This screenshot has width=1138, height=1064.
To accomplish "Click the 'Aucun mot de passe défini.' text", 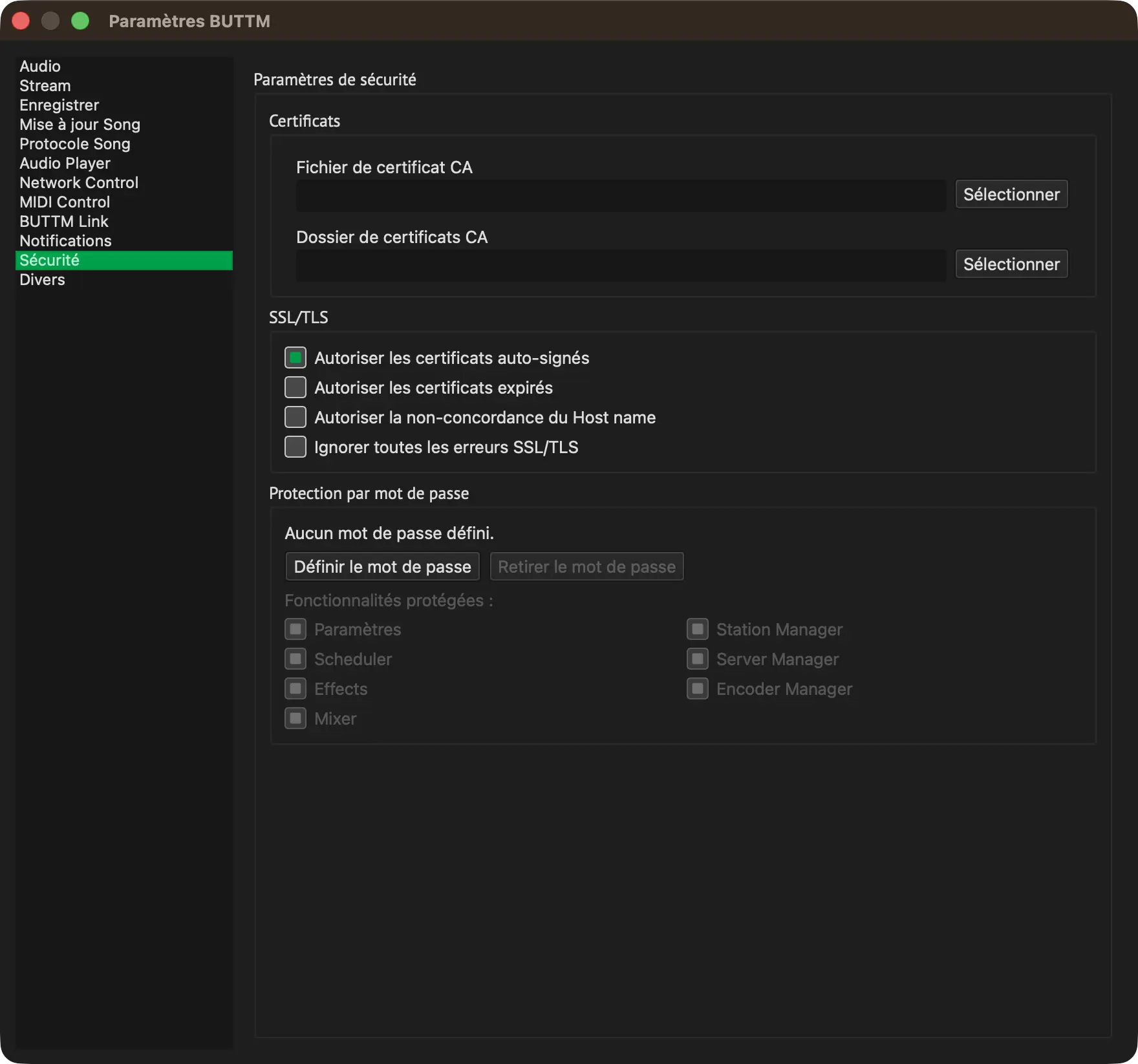I will (389, 533).
